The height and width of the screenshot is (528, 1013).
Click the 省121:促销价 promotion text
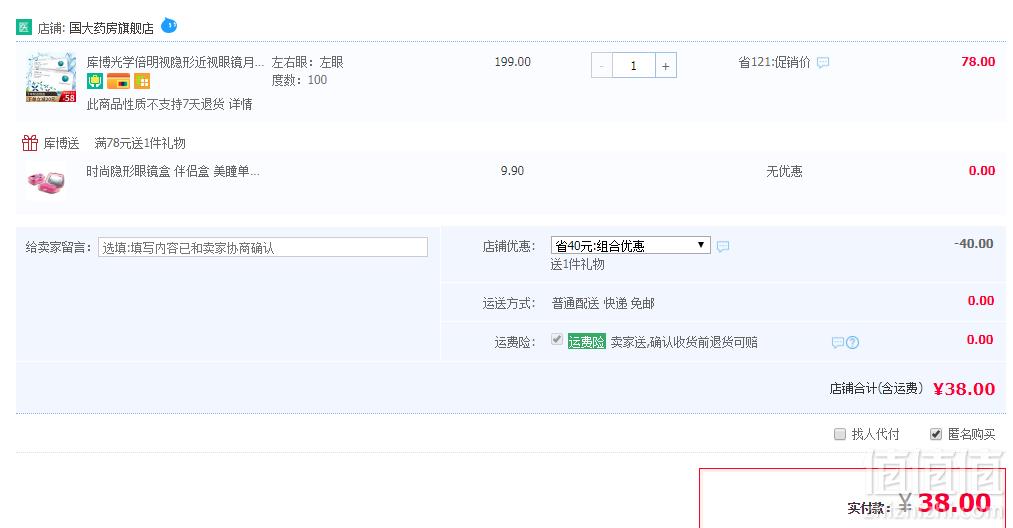click(774, 63)
